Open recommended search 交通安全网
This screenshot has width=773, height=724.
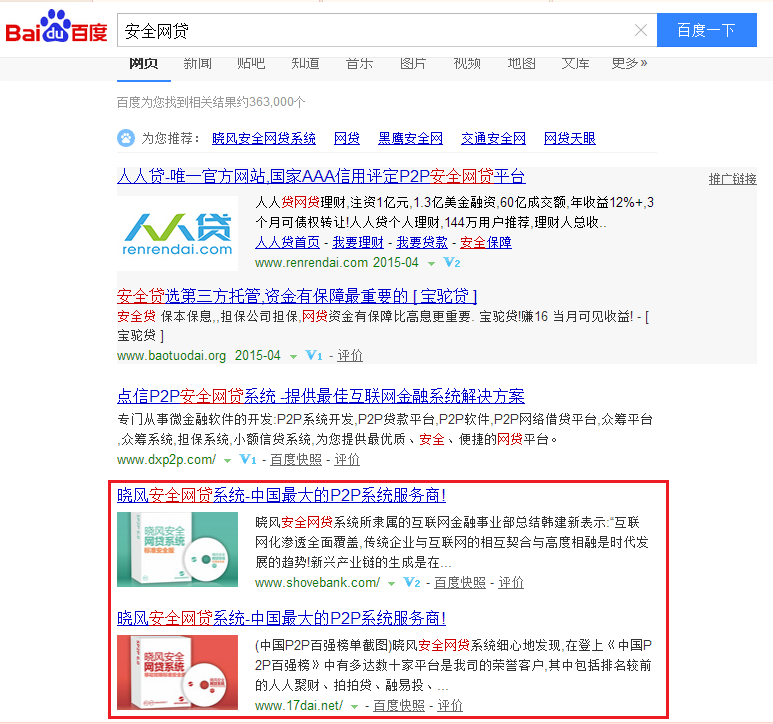coord(493,138)
